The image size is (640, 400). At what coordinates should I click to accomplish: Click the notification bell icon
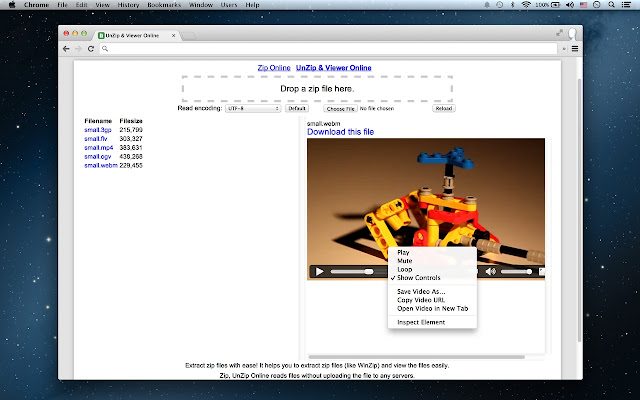coord(487,5)
